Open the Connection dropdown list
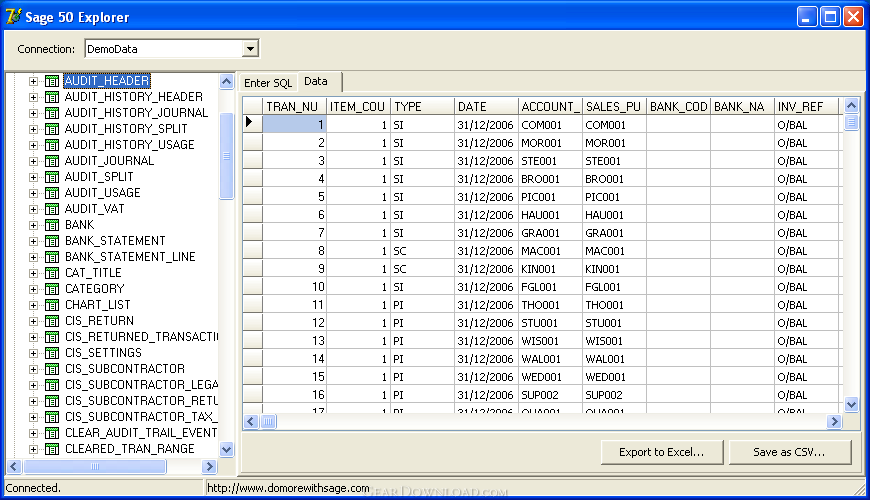The height and width of the screenshot is (500, 870). (x=250, y=49)
